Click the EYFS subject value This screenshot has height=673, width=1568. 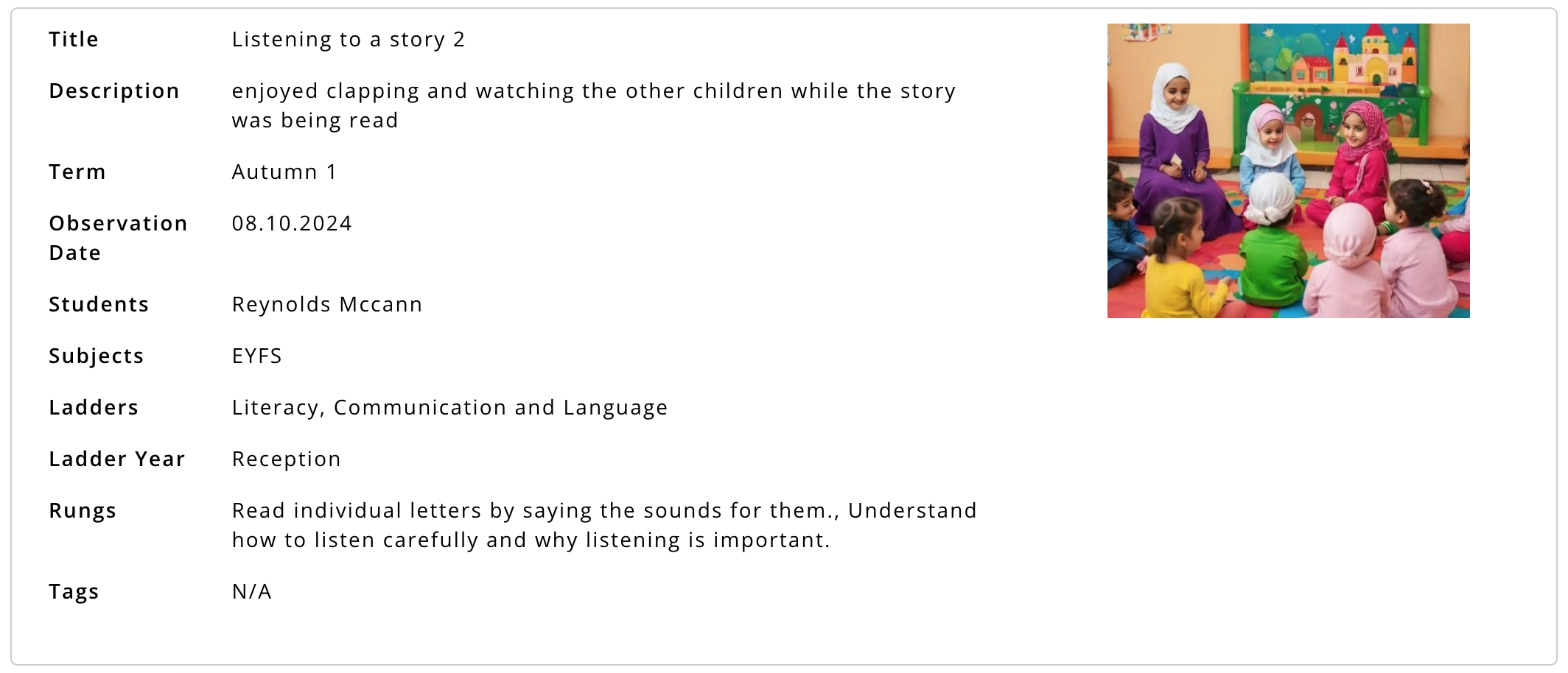point(257,356)
